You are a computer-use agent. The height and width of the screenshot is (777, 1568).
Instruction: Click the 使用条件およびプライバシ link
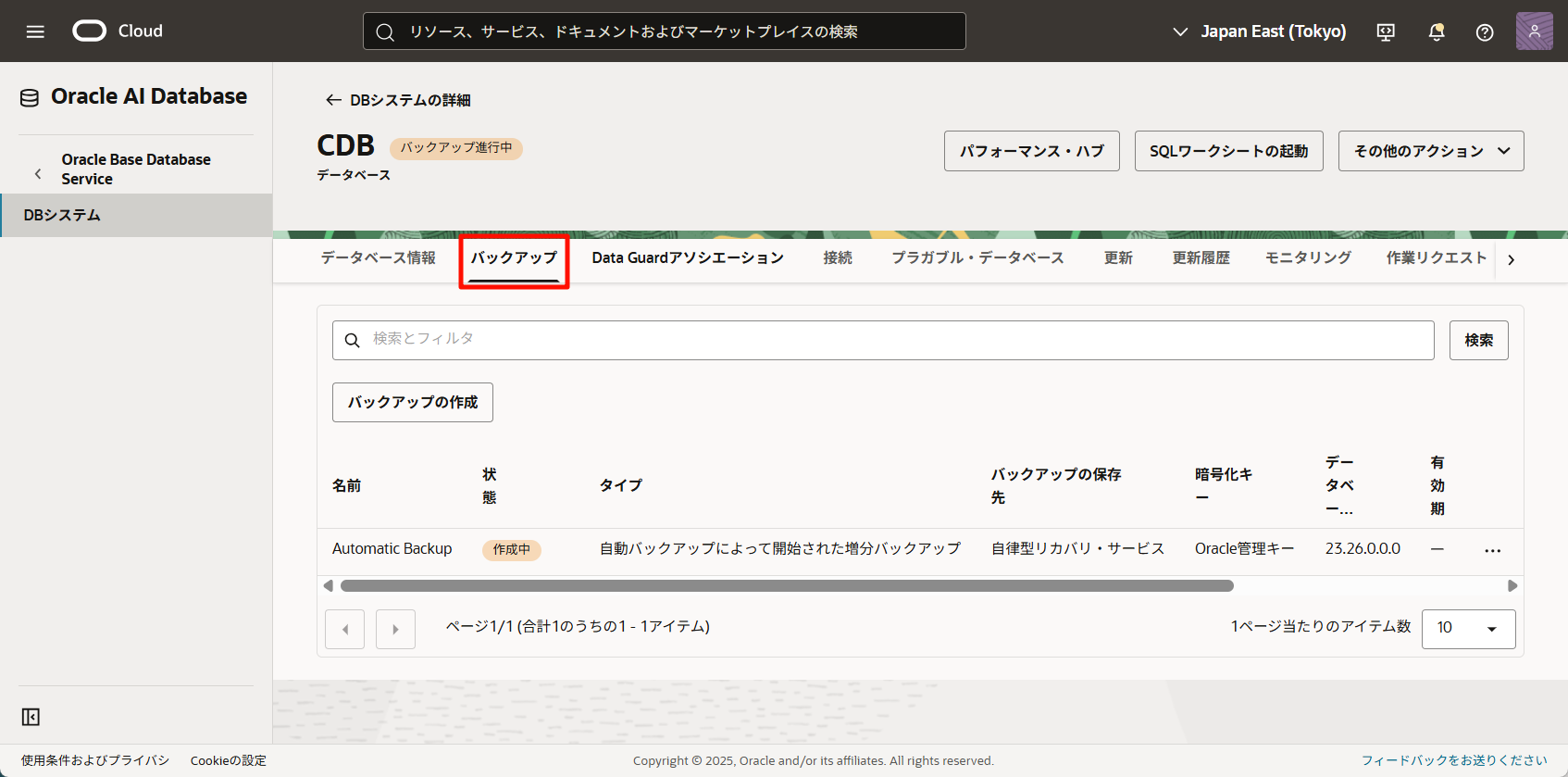click(x=95, y=760)
